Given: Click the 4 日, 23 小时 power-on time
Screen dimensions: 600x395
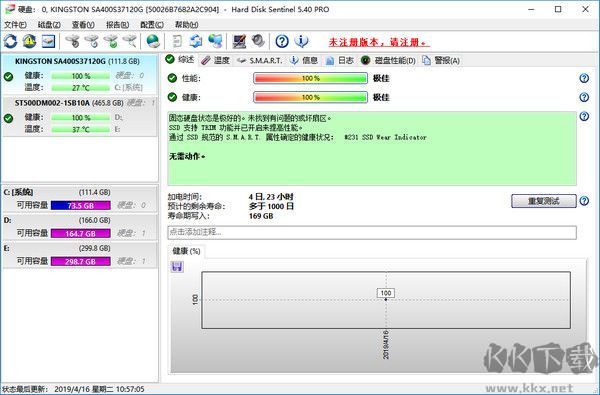Looking at the screenshot, I should pyautogui.click(x=271, y=197).
